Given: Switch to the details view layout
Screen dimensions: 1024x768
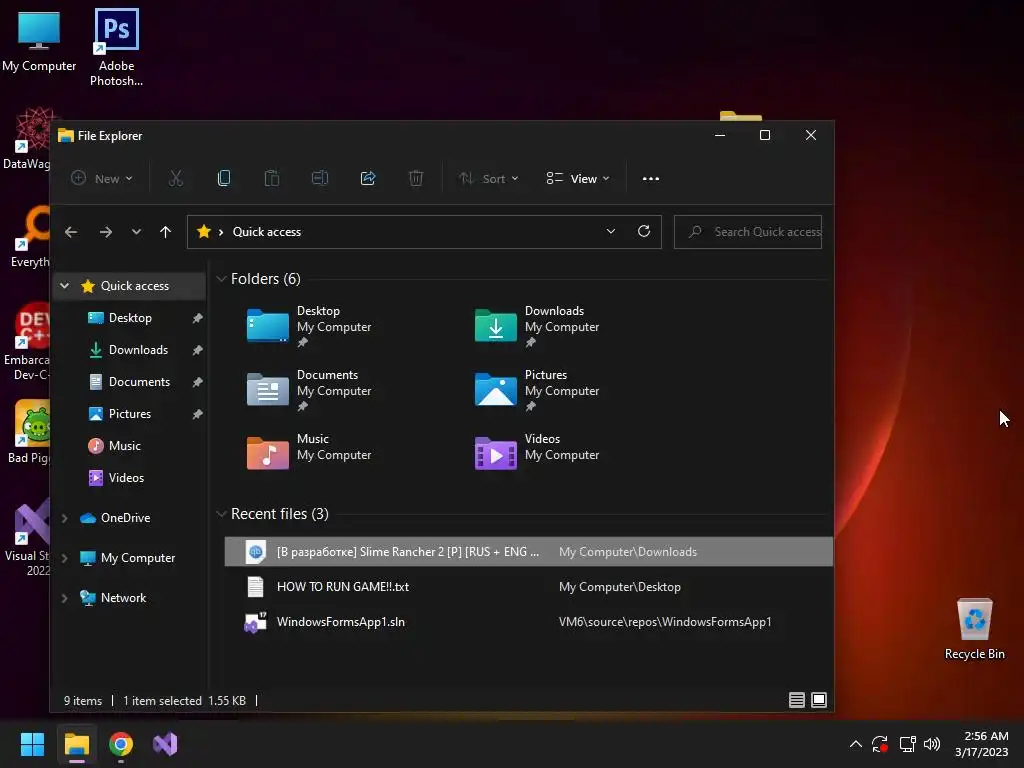Looking at the screenshot, I should click(796, 700).
